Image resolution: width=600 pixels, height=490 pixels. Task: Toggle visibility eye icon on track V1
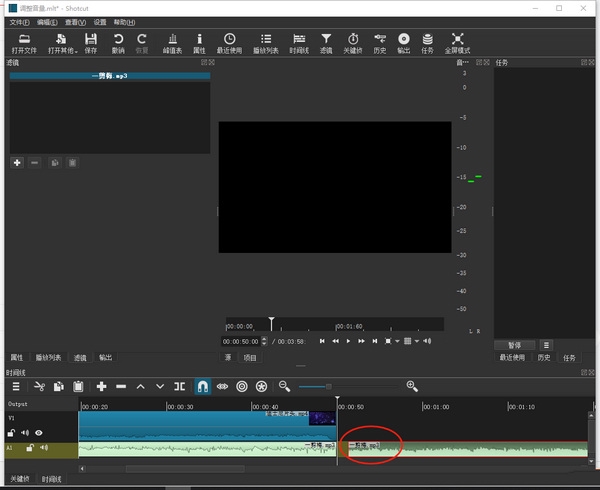(x=39, y=433)
